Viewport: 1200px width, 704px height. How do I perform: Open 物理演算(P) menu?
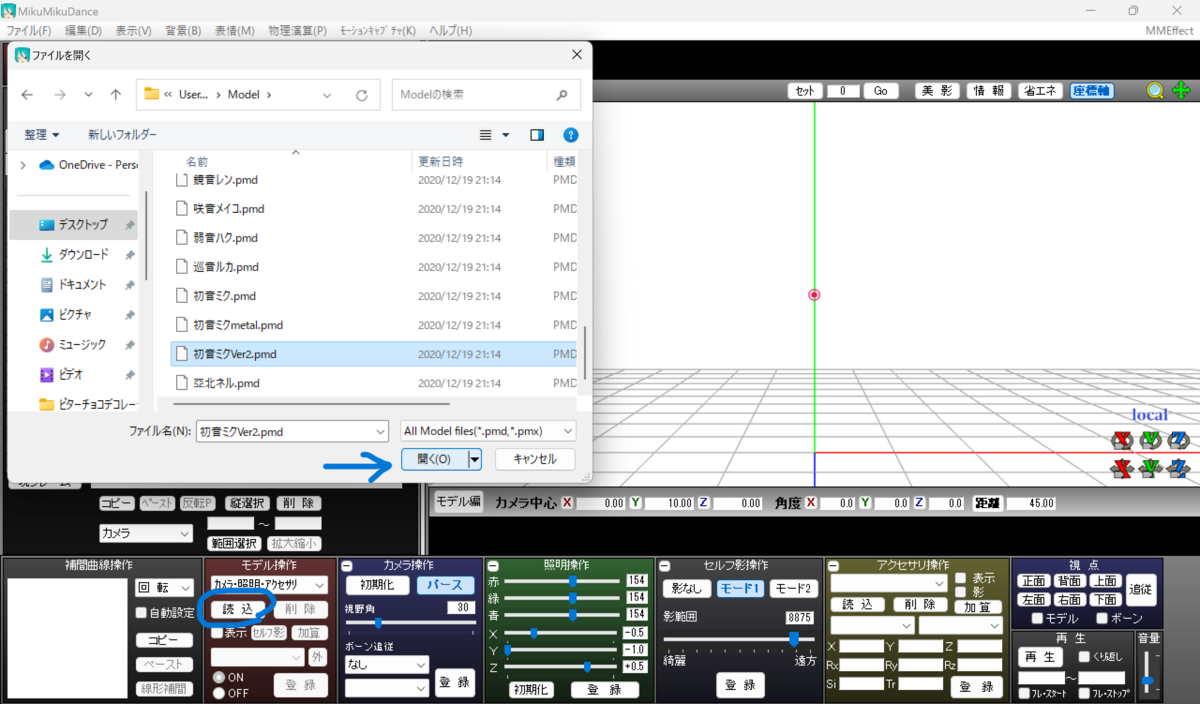tap(297, 31)
